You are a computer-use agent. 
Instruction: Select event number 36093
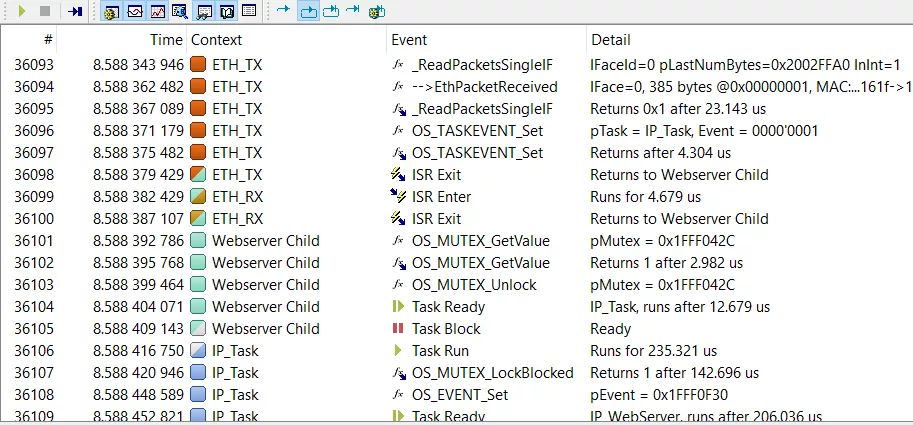click(34, 65)
